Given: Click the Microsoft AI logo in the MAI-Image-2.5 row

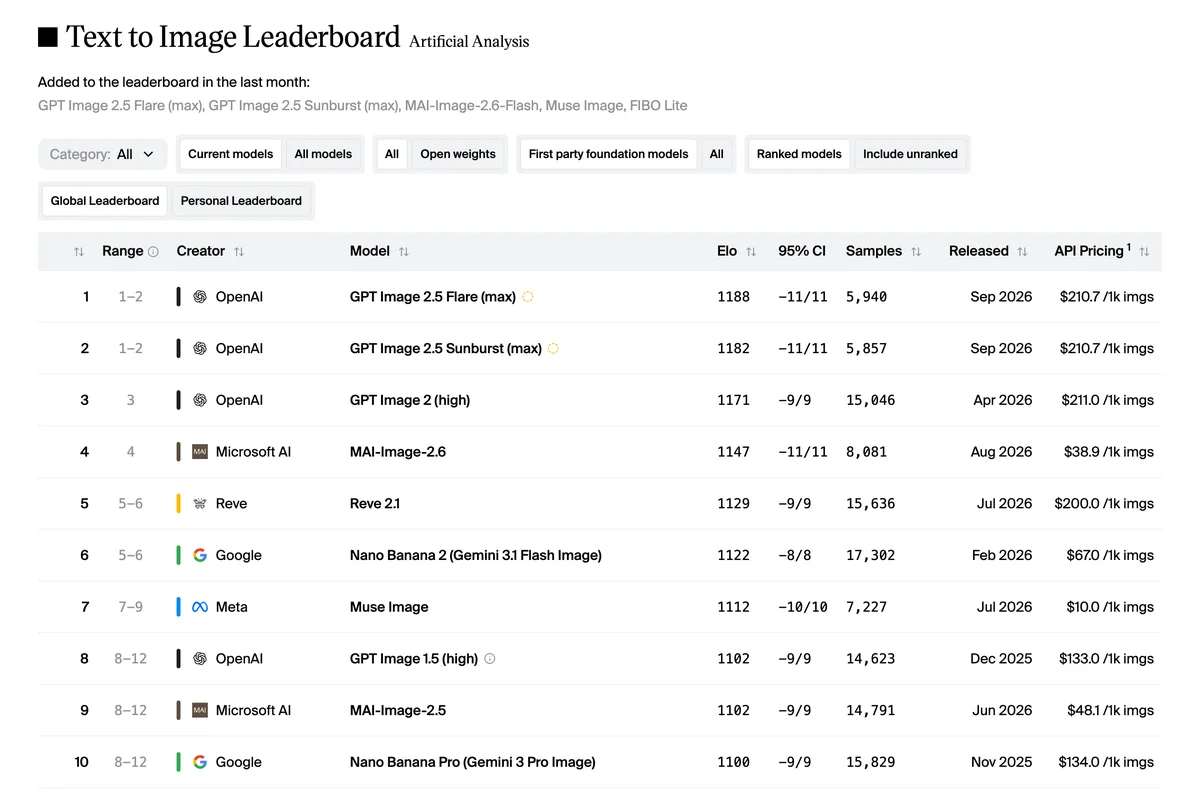Looking at the screenshot, I should coord(200,710).
